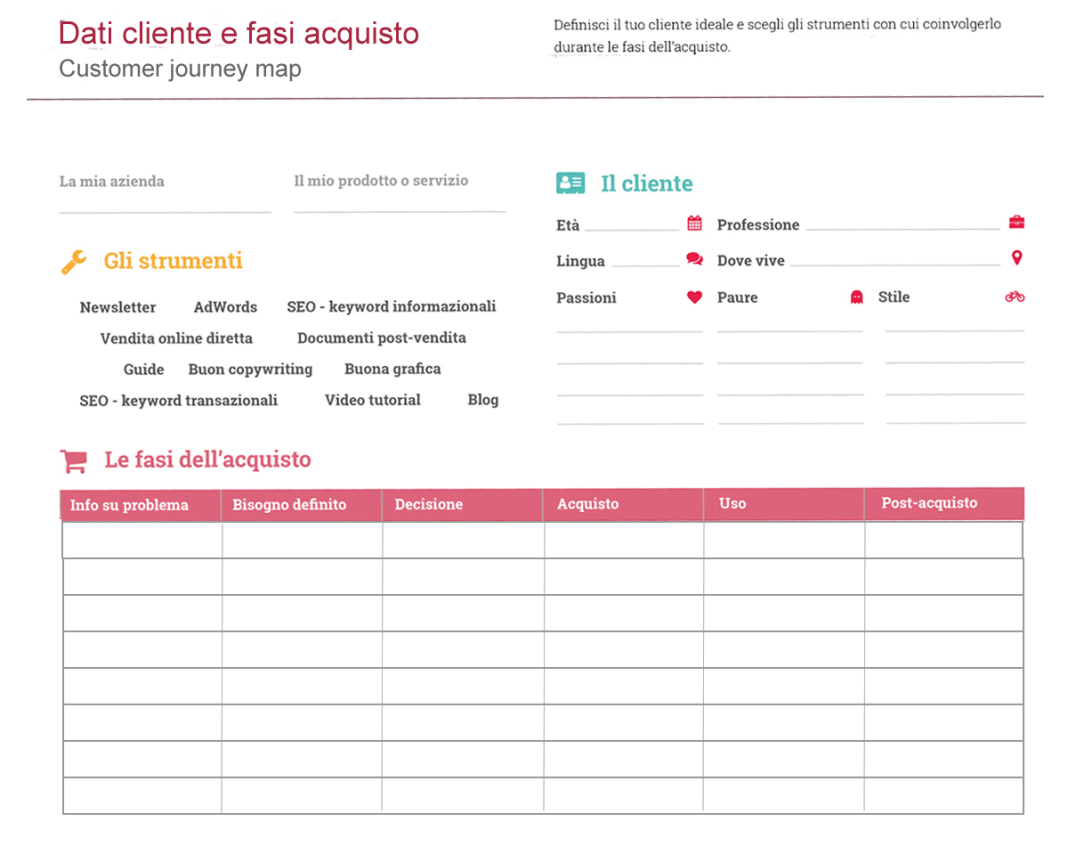
Task: Select 'SEO - keyword transazionali' tool label
Action: pos(178,401)
